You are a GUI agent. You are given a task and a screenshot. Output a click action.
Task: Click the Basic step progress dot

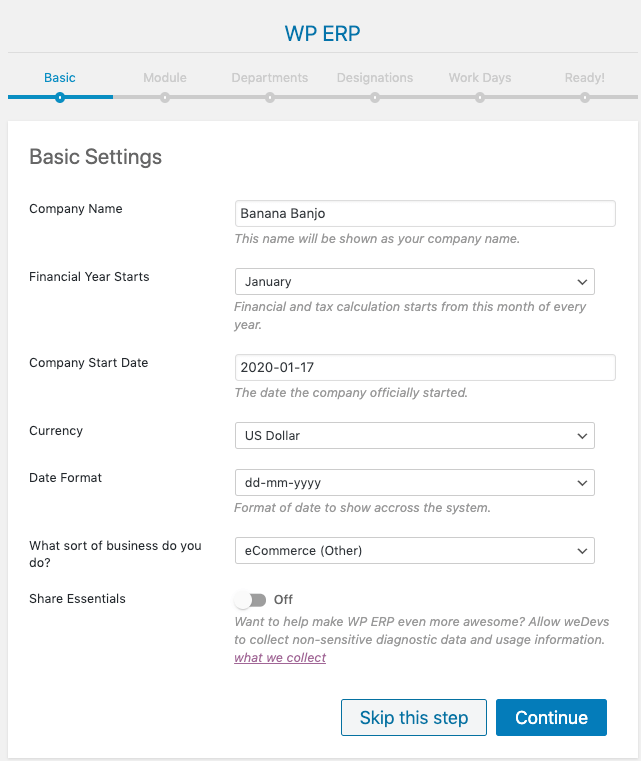pos(60,98)
